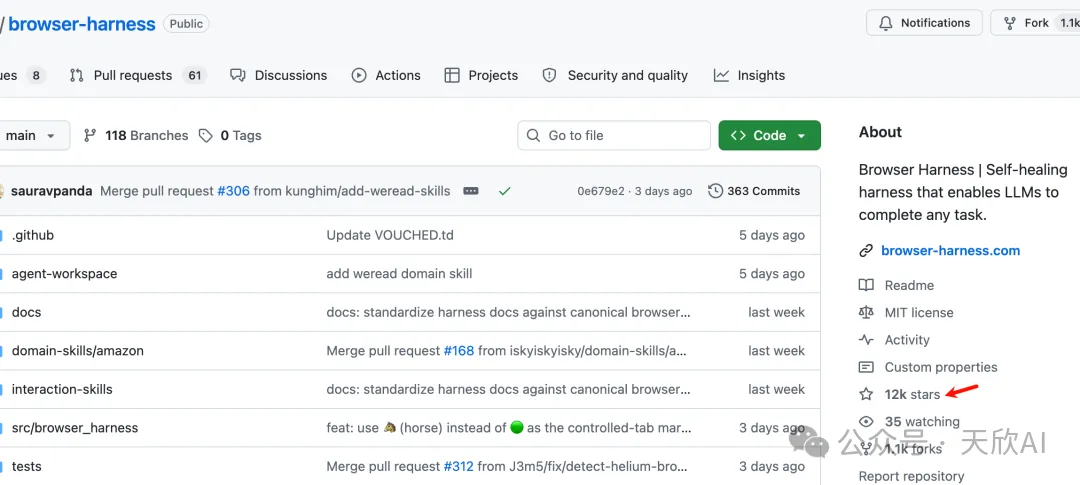
Task: Open Custom properties
Action: tap(941, 367)
